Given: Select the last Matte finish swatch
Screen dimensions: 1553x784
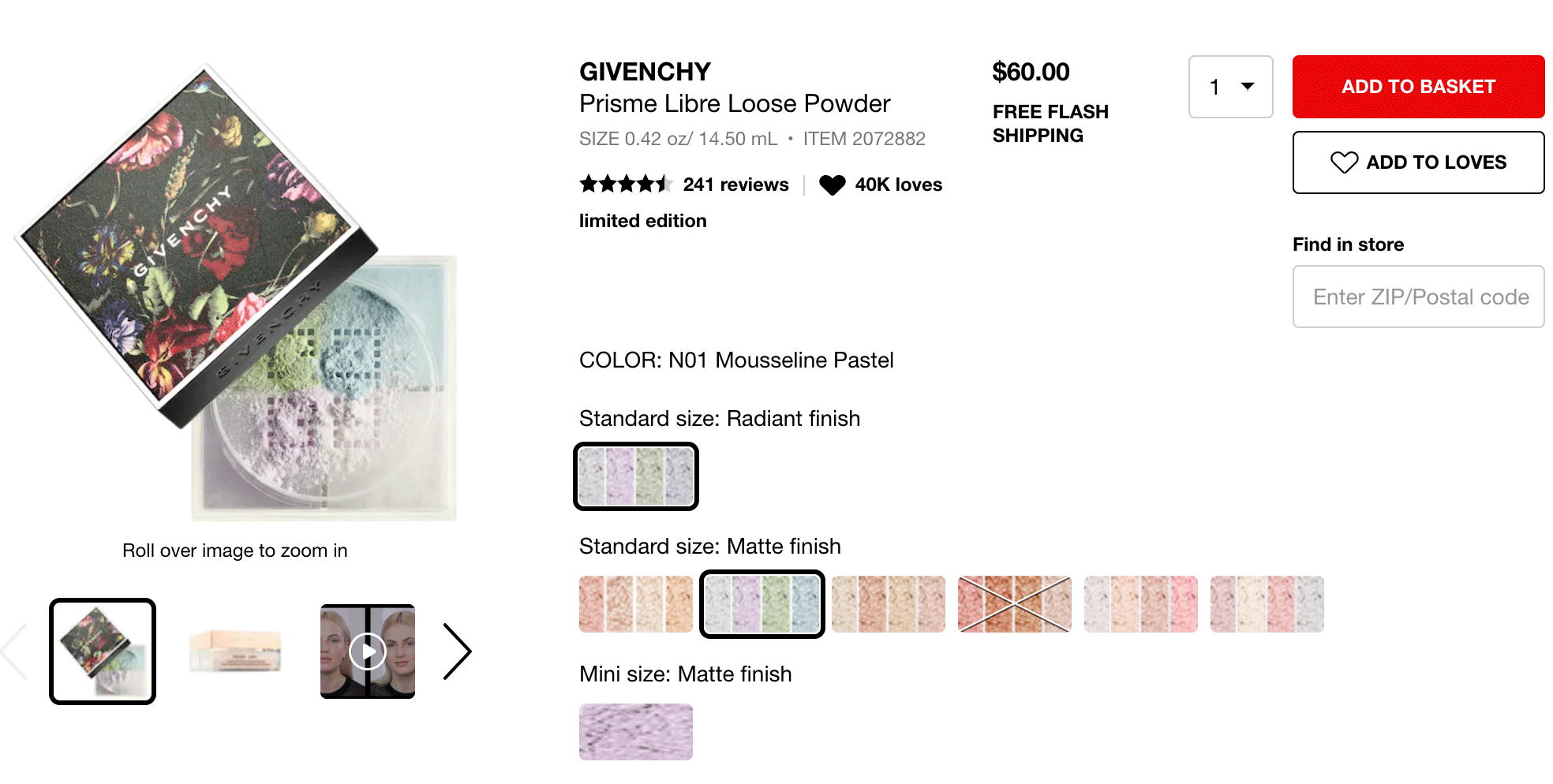Looking at the screenshot, I should pyautogui.click(x=1267, y=604).
